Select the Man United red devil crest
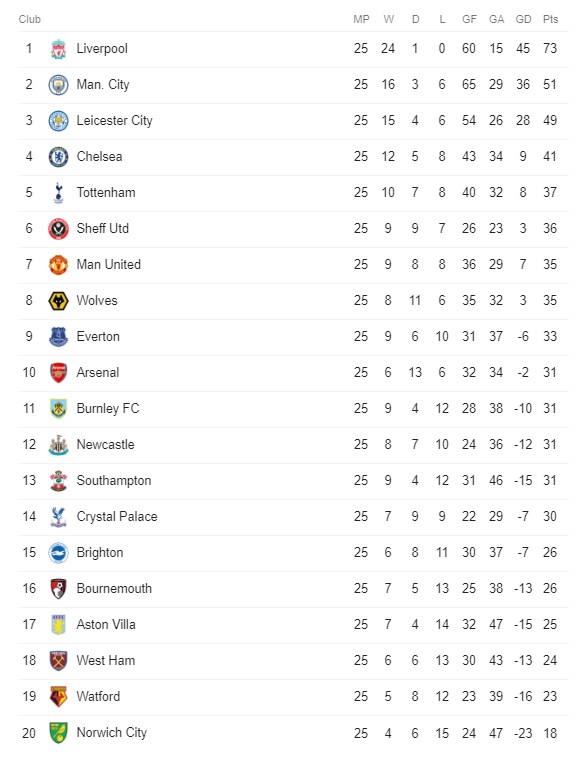Screen dimensions: 583x770 (x=58, y=265)
